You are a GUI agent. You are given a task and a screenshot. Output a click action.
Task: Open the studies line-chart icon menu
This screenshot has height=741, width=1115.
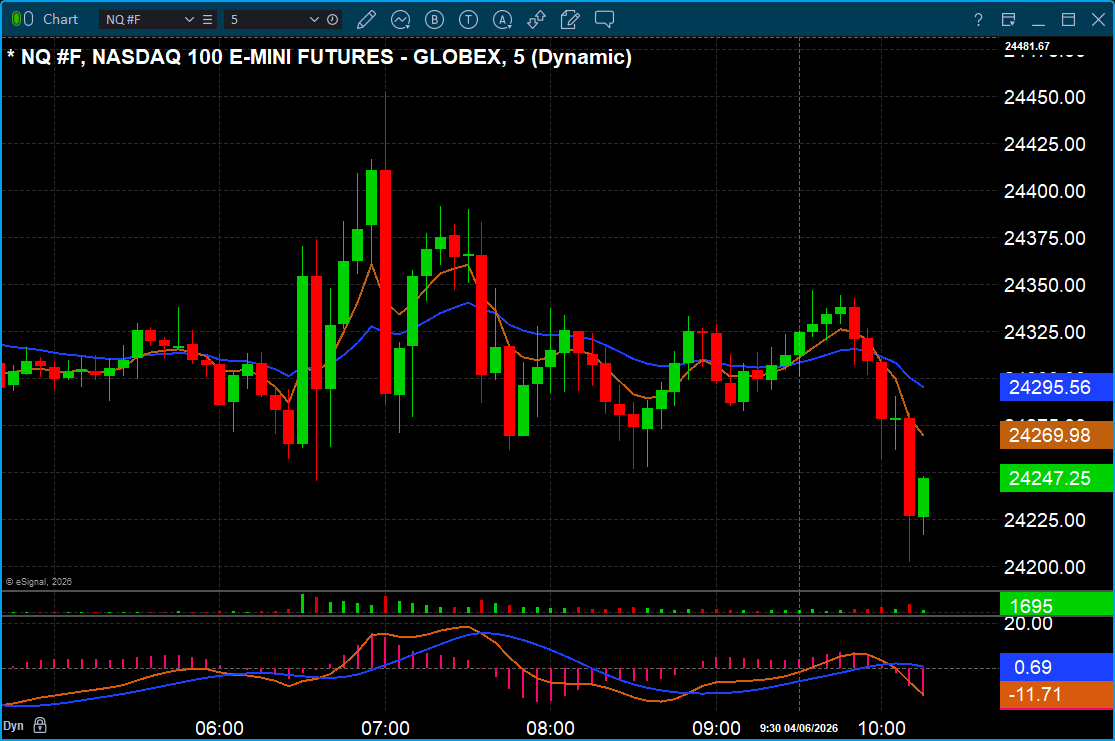(x=400, y=20)
